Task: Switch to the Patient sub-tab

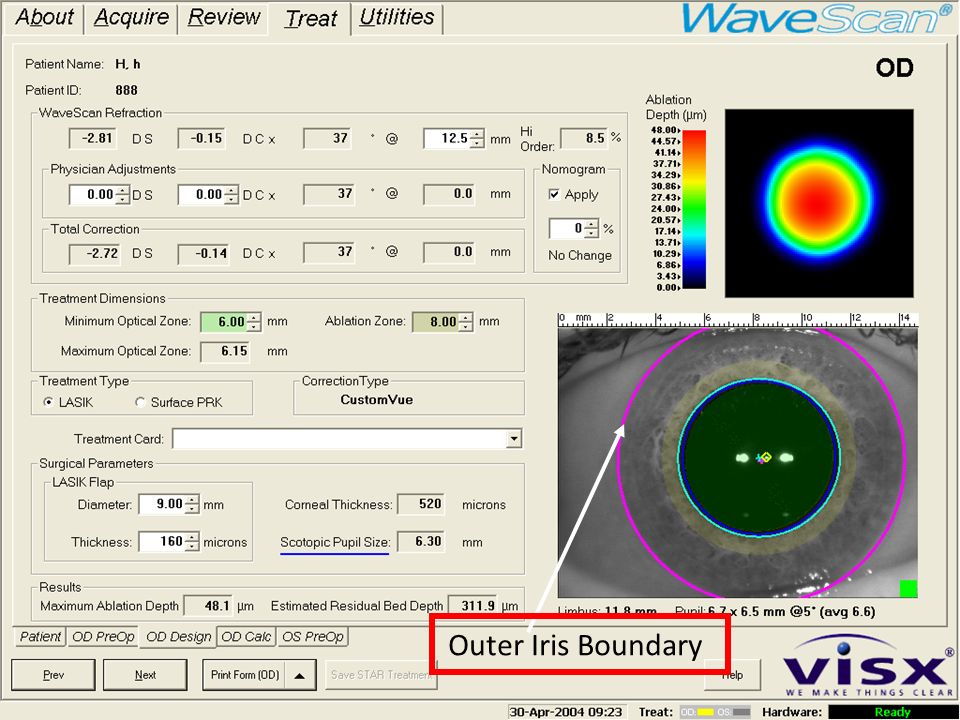Action: tap(40, 637)
